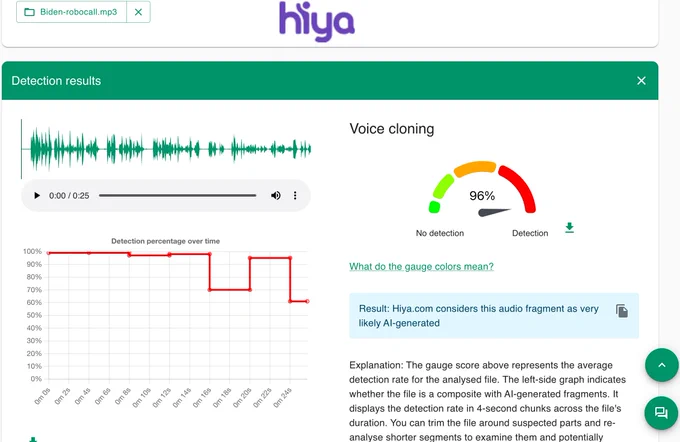Copy the result text with the copy icon
The width and height of the screenshot is (680, 442).
click(x=622, y=311)
